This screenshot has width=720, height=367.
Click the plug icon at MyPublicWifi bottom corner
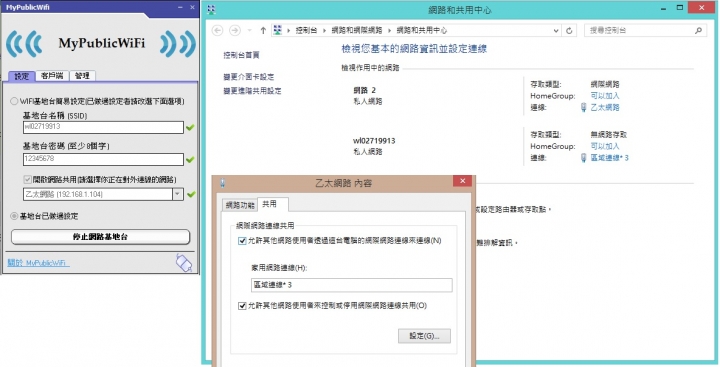pyautogui.click(x=184, y=263)
